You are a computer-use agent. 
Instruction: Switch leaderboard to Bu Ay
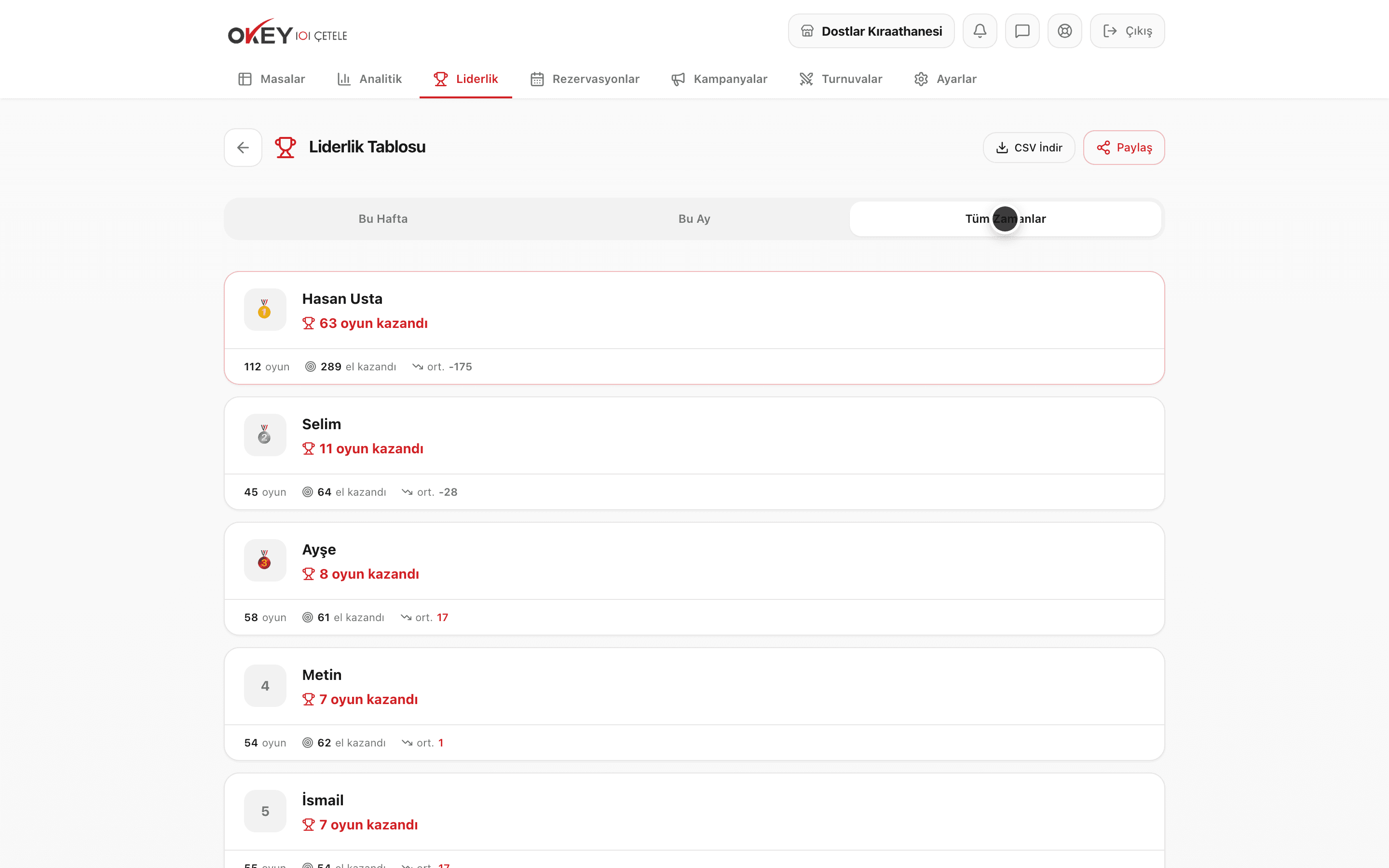pyautogui.click(x=694, y=219)
